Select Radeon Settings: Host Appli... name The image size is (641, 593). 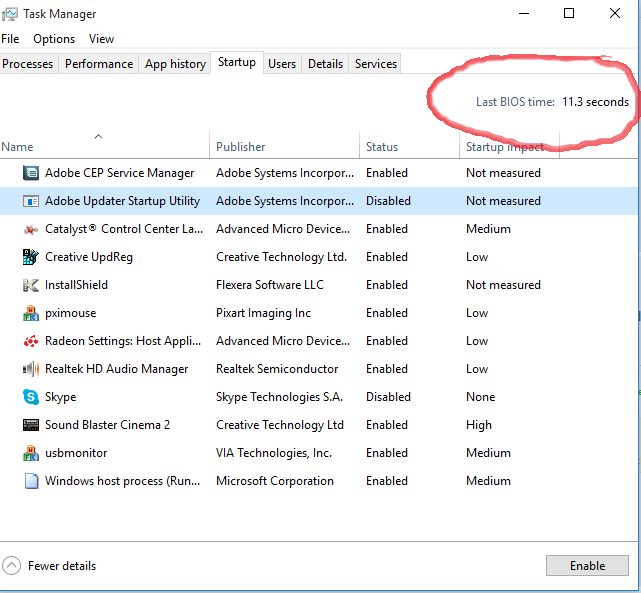click(x=123, y=341)
